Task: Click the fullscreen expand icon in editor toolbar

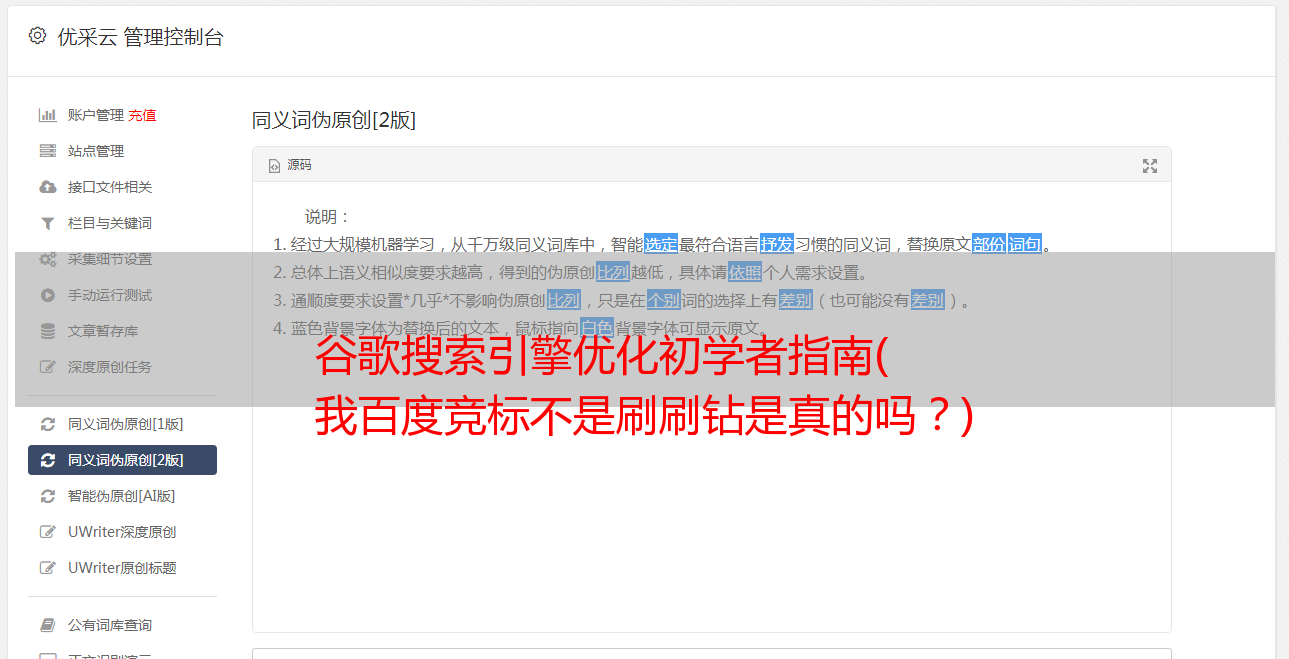Action: (1150, 166)
